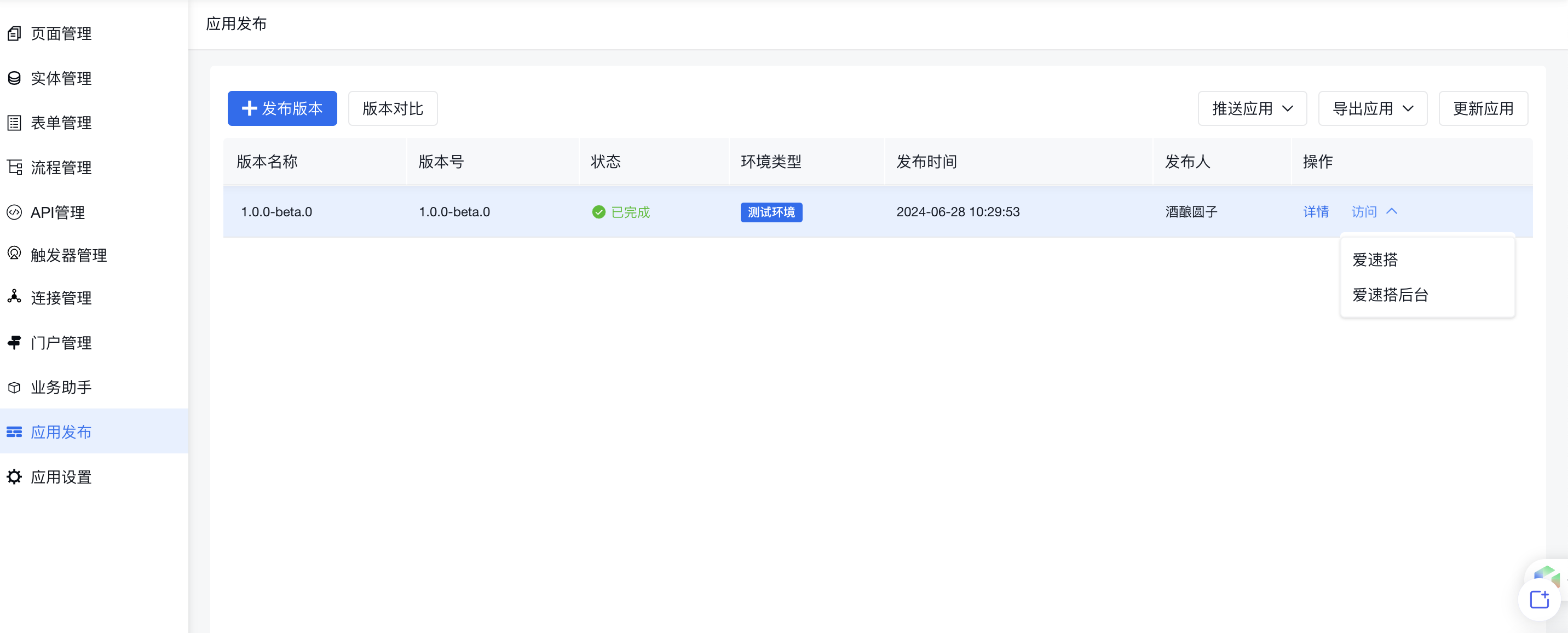
Task: Click the 表单管理 form icon
Action: tap(14, 123)
